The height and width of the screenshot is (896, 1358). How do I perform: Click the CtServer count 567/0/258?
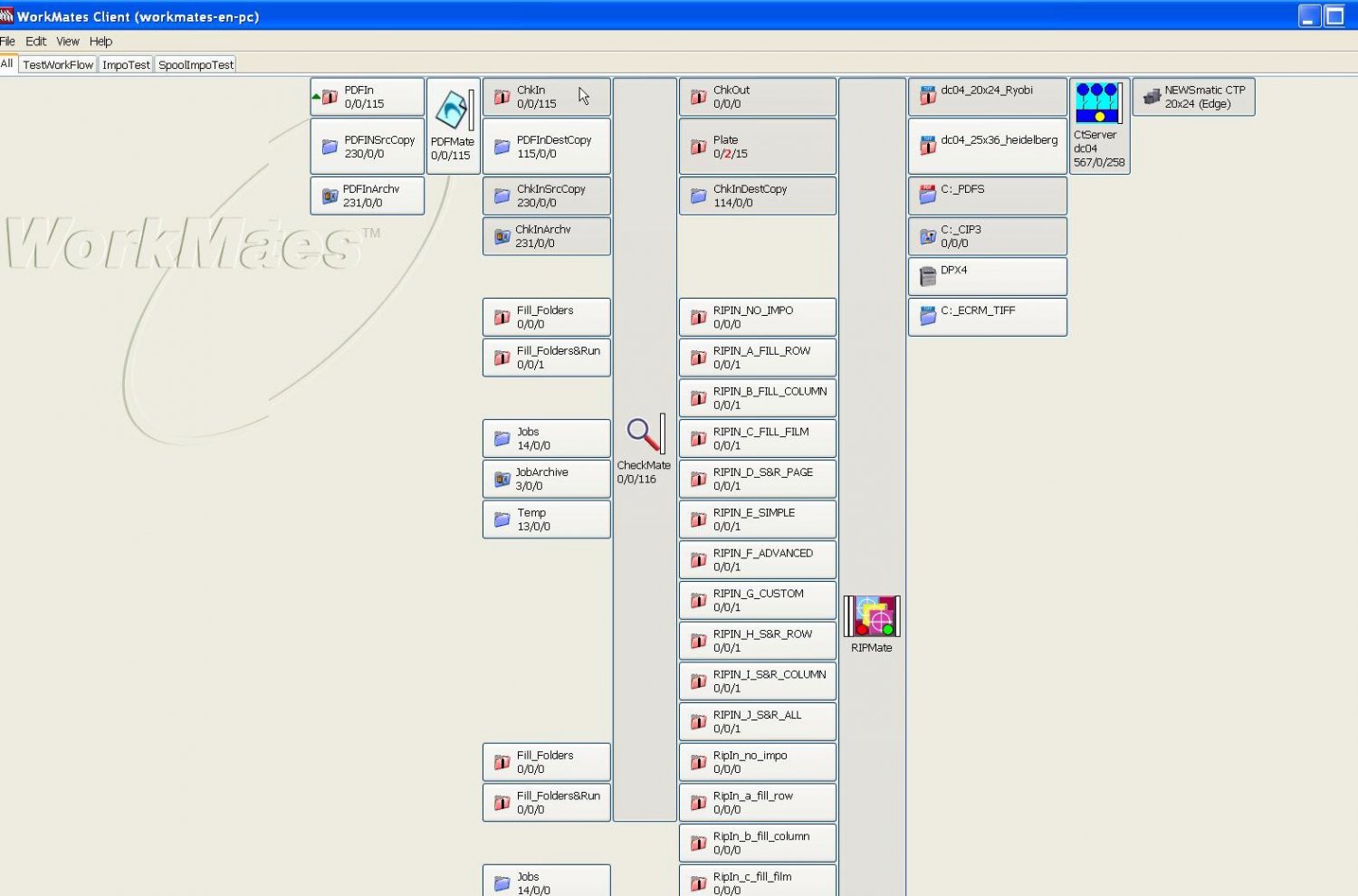pos(1099,163)
